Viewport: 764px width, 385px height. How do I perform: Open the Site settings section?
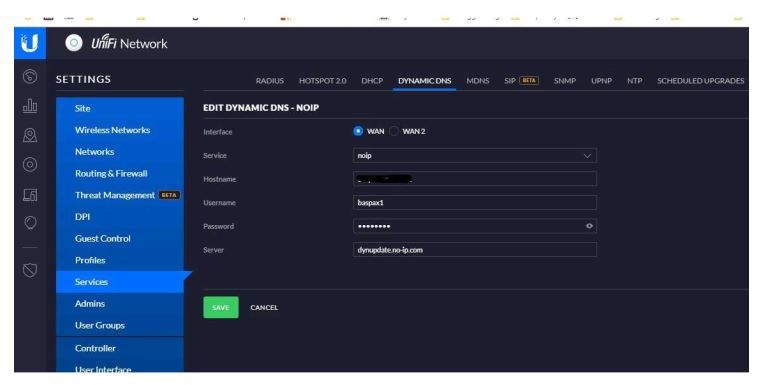click(x=120, y=108)
